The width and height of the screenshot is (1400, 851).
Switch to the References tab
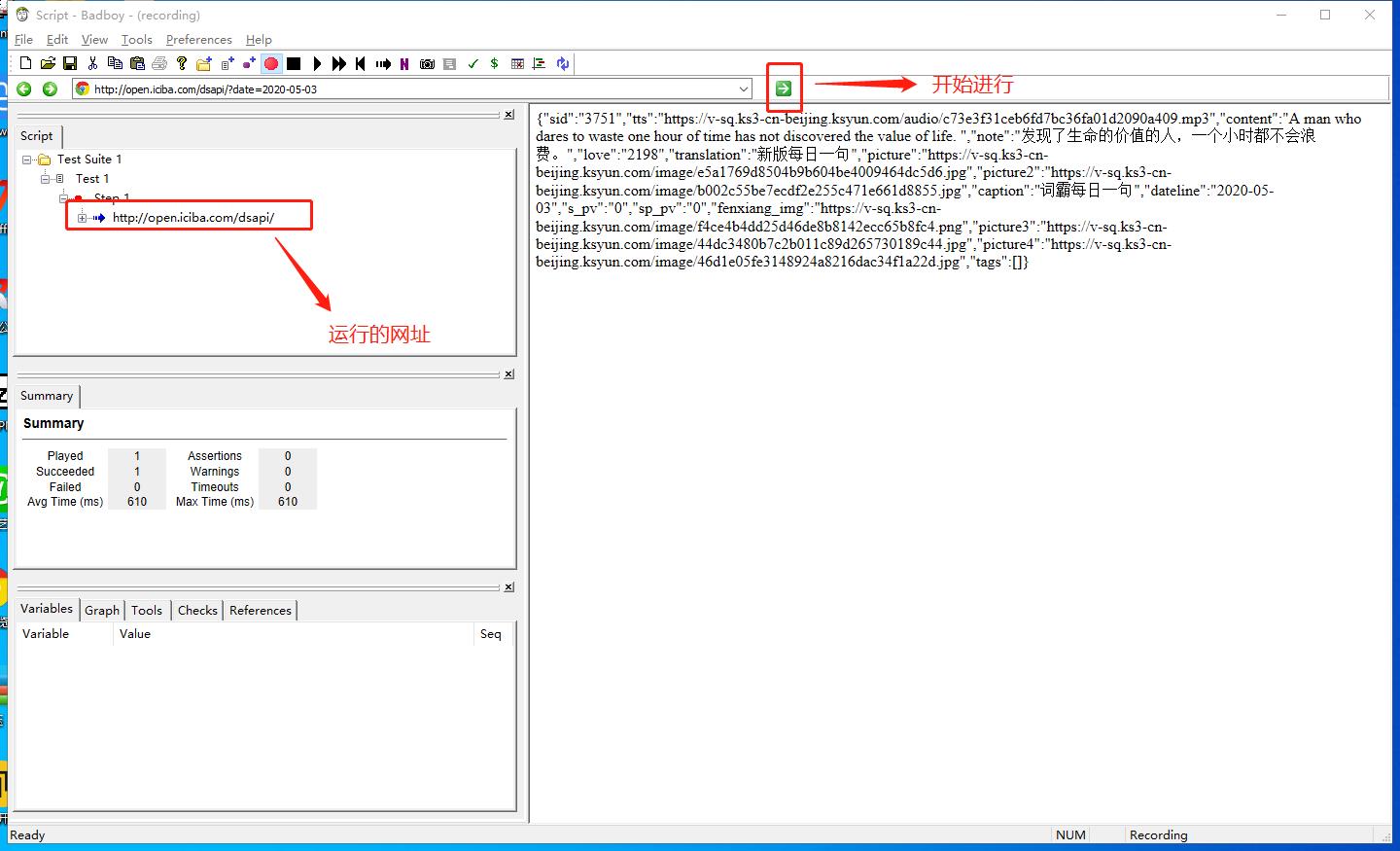[x=261, y=611]
